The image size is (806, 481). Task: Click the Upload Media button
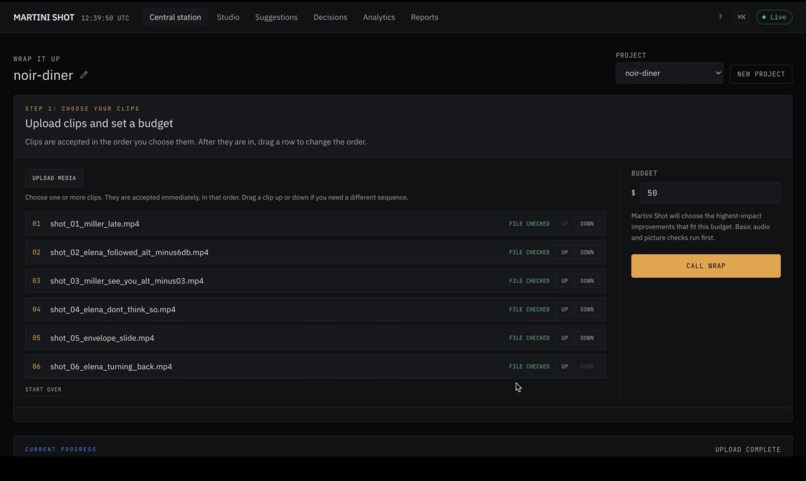(x=54, y=178)
